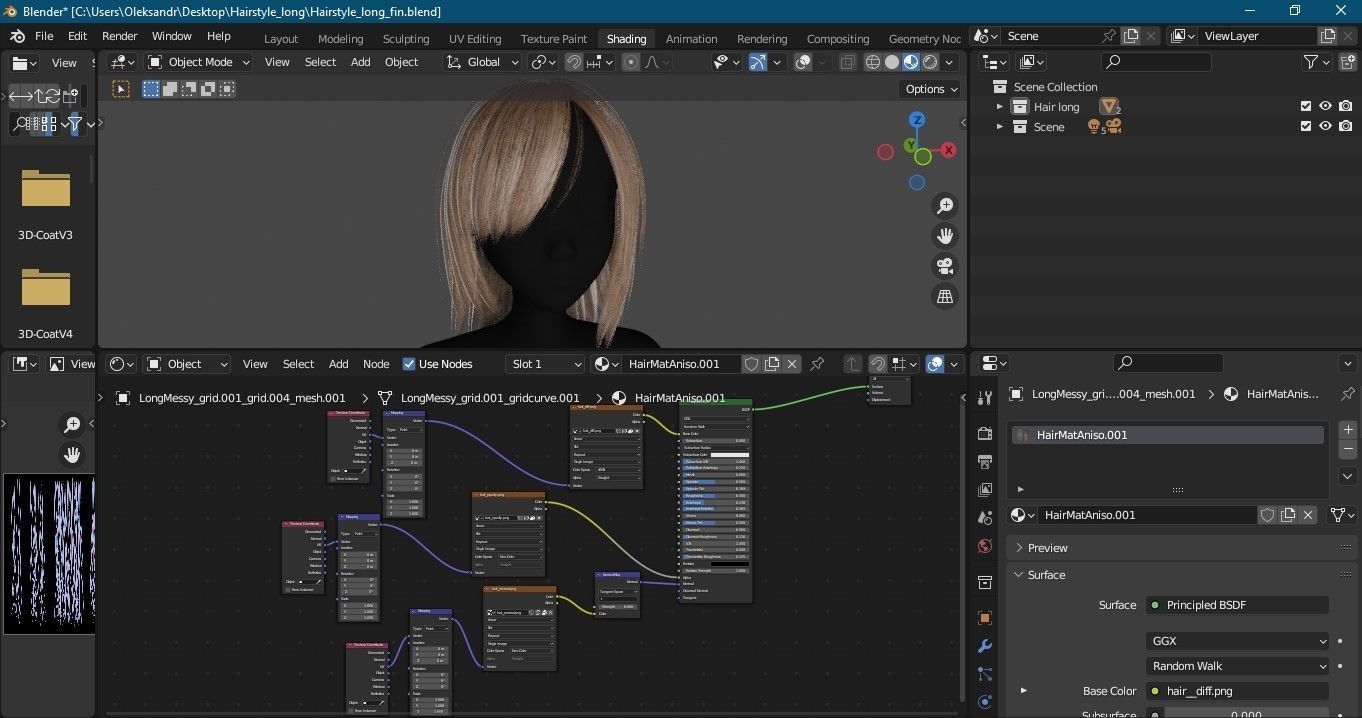
Task: Click hair__diff.png Base Color link
Action: pos(1238,691)
